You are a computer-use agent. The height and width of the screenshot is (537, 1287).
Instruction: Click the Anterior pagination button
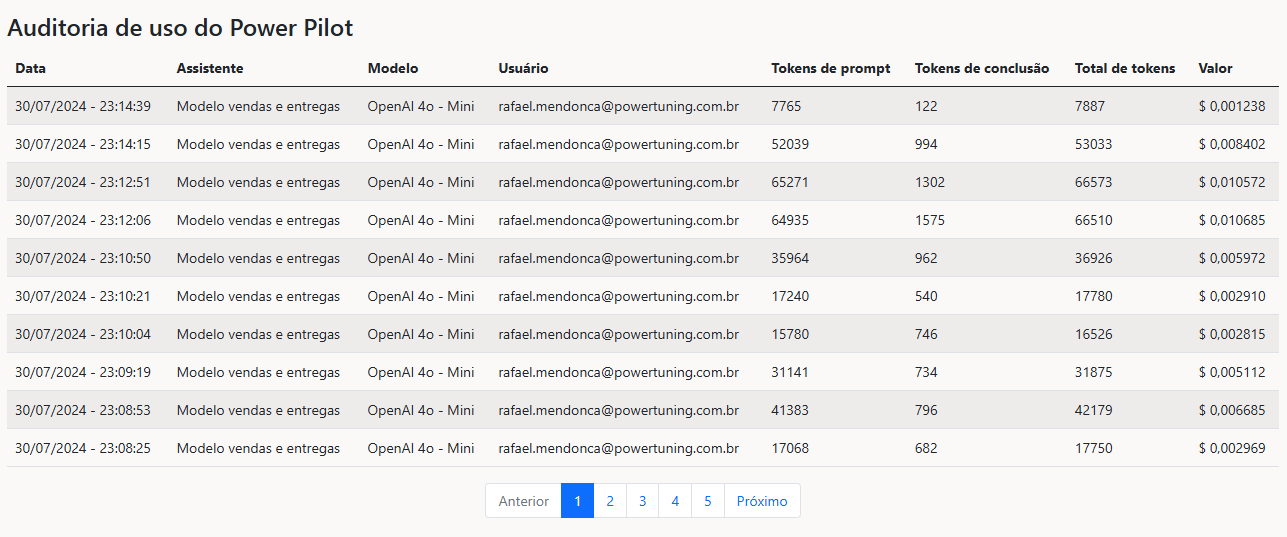click(523, 501)
